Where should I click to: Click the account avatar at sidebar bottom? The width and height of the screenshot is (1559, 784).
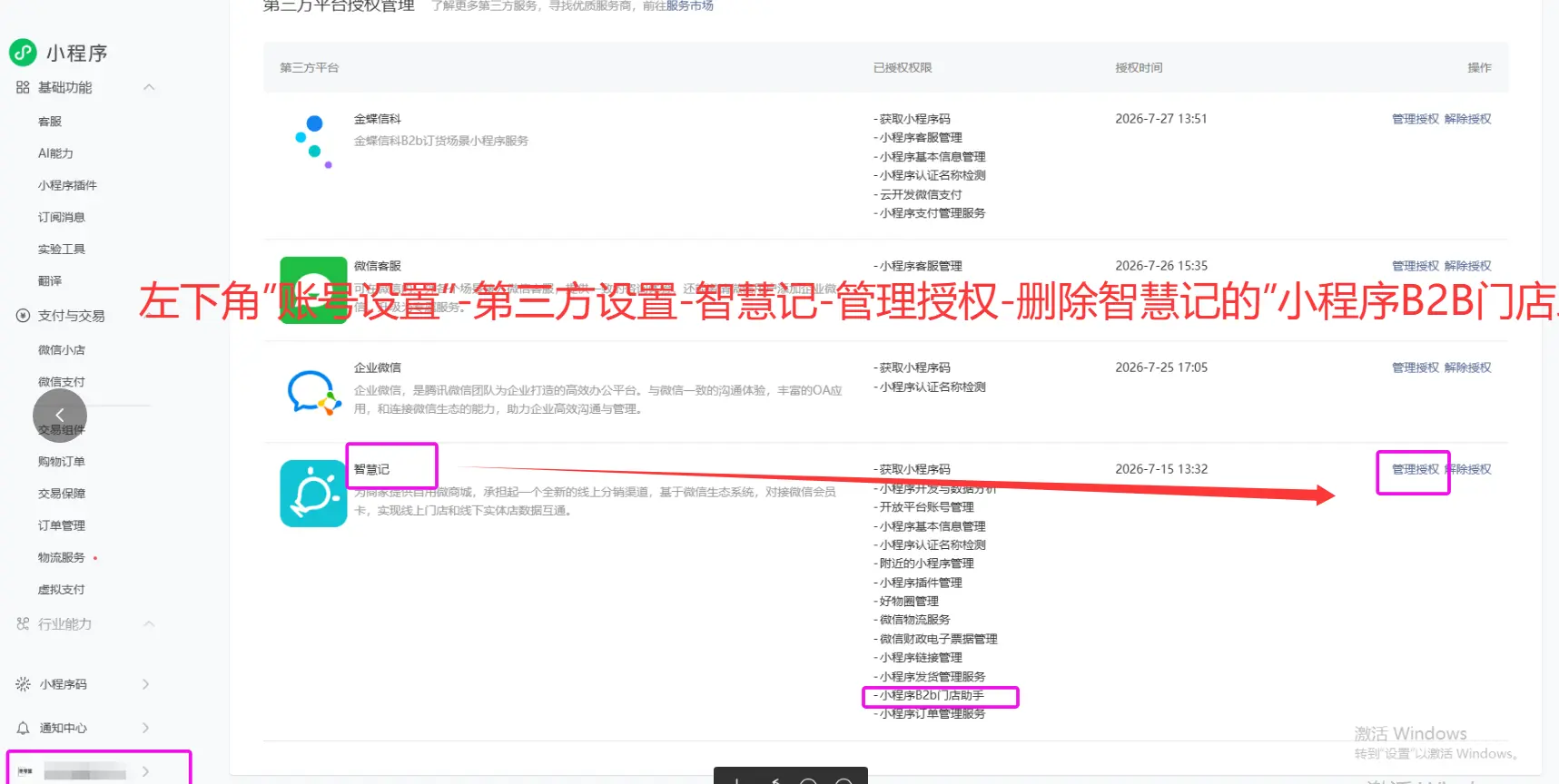tap(25, 771)
